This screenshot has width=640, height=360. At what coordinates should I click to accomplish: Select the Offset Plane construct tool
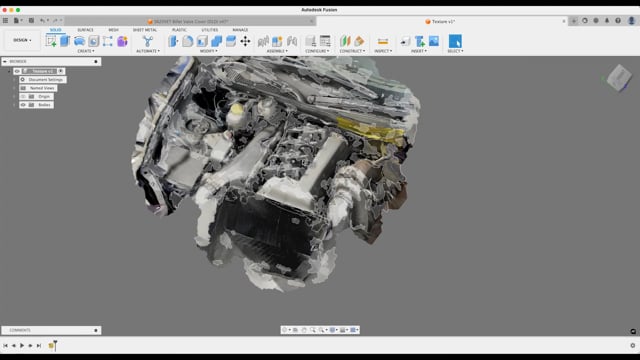click(x=345, y=41)
